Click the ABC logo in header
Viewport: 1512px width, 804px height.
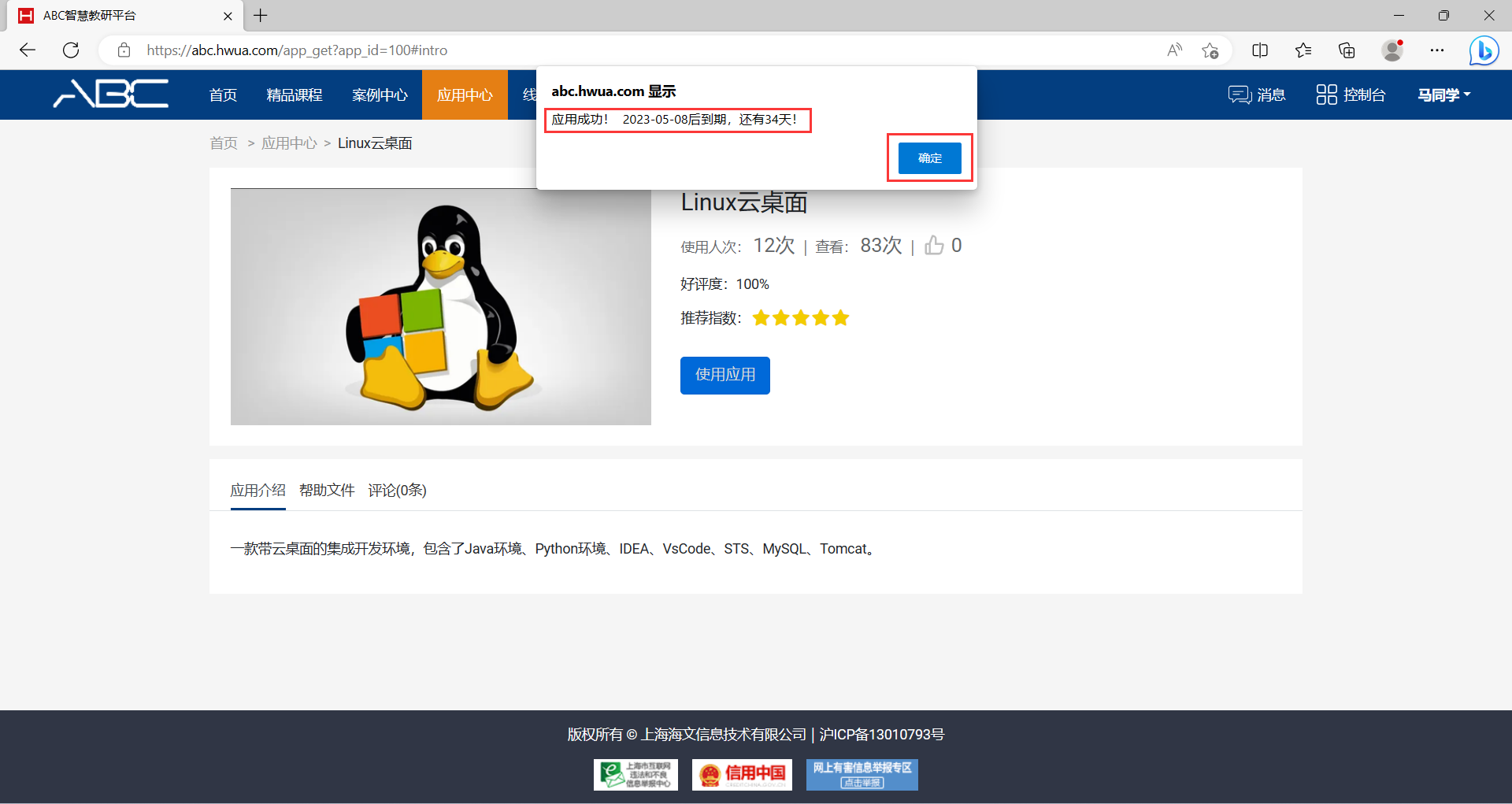(x=110, y=94)
